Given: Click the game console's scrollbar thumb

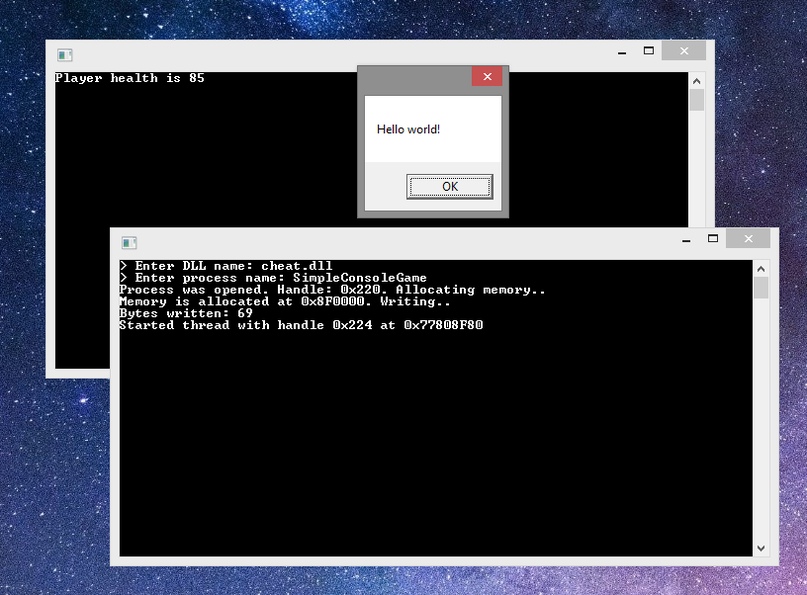Looking at the screenshot, I should [x=697, y=100].
